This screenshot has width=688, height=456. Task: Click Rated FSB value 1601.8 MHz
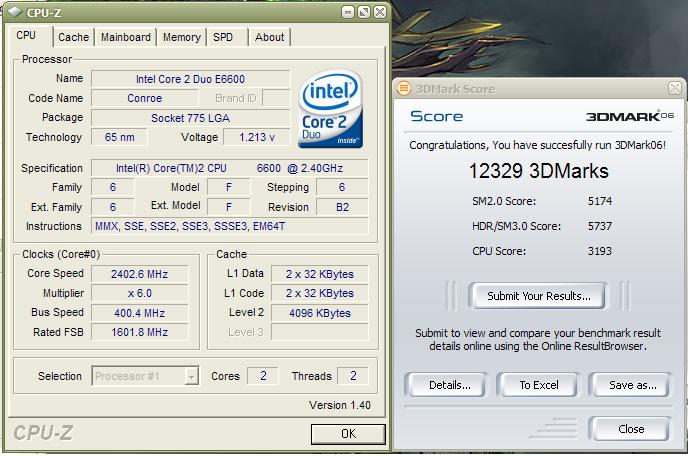click(140, 332)
